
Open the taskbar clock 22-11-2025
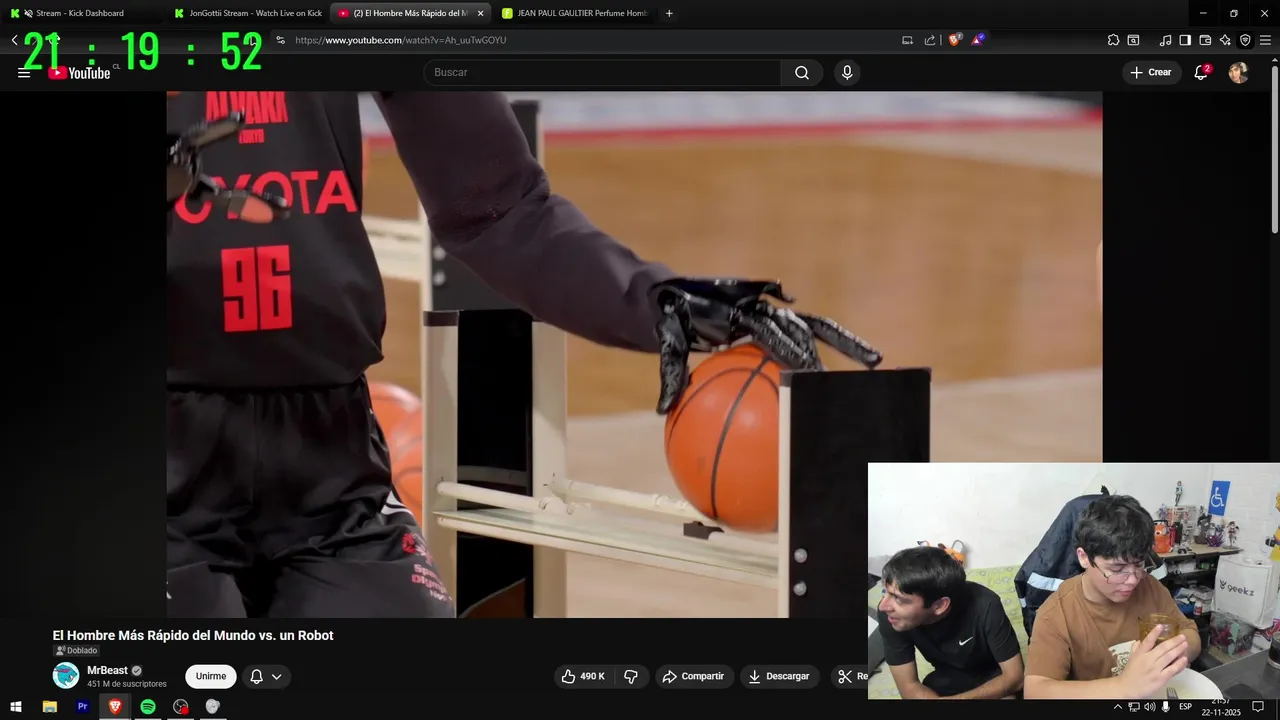click(x=1221, y=707)
